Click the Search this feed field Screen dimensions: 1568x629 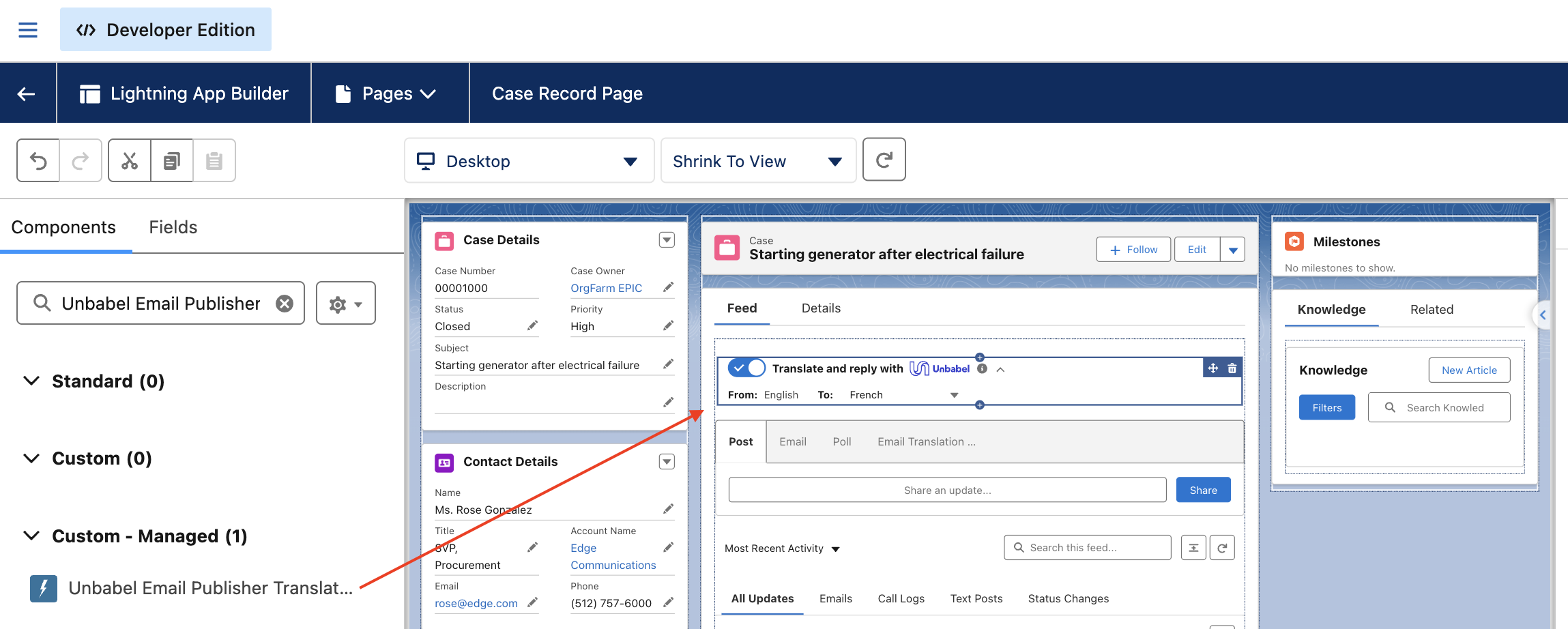click(x=1087, y=548)
